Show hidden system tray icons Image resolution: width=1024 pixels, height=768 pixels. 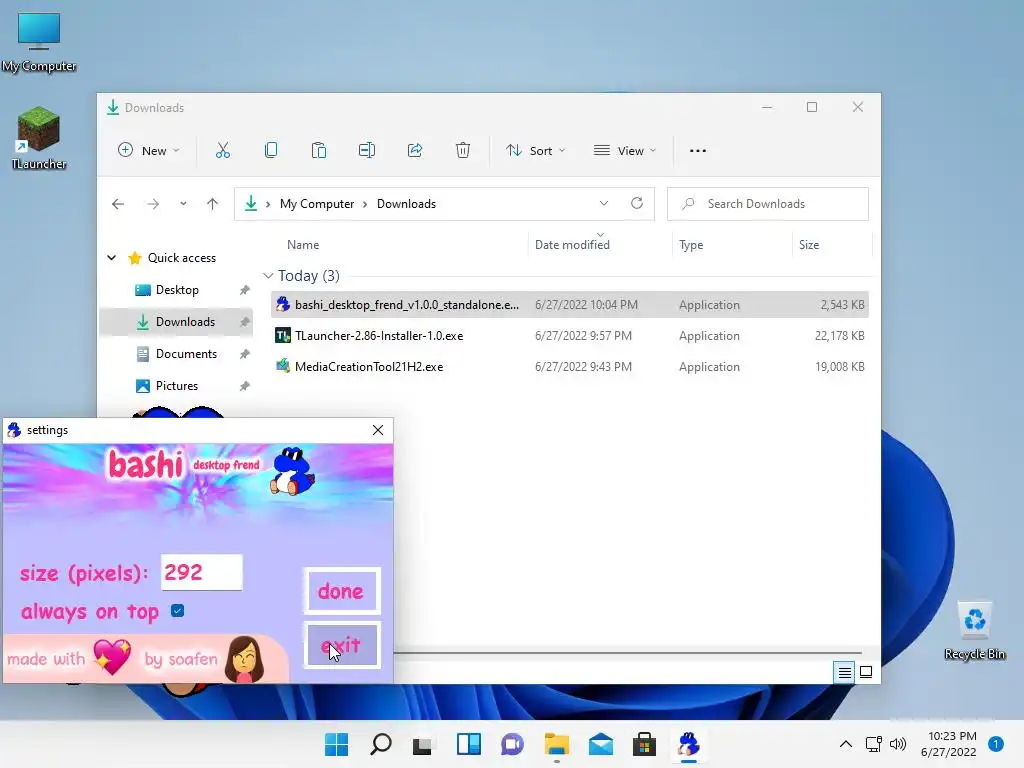click(x=846, y=744)
